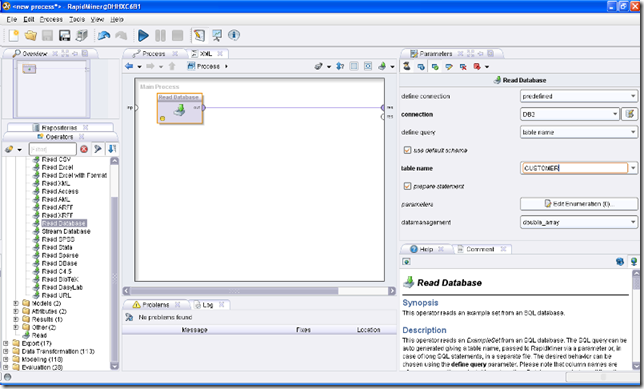Expand the Modeling (118) folder
Image resolution: width=644 pixels, height=389 pixels.
coord(6,359)
